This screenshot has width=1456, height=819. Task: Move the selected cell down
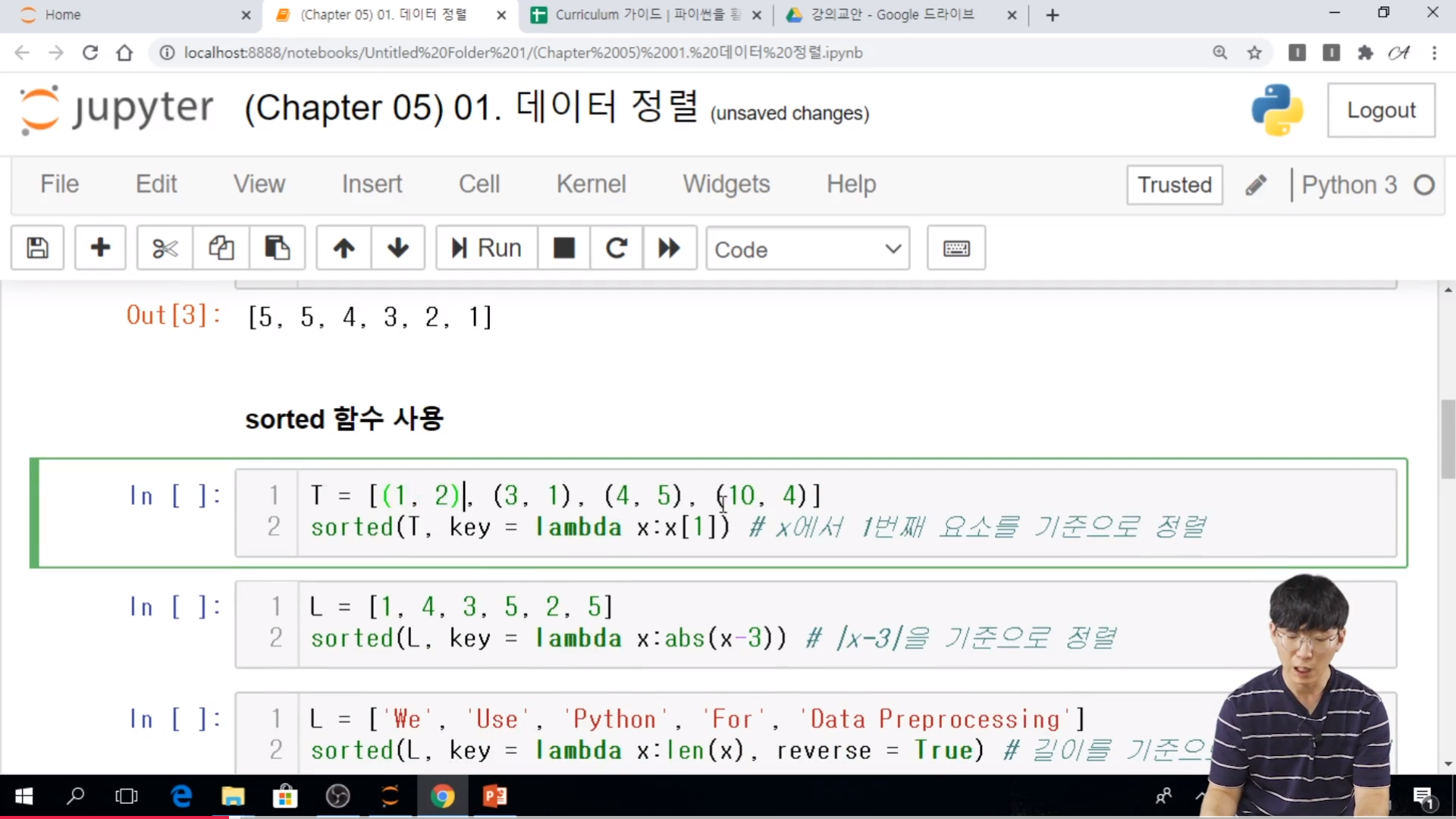click(x=397, y=248)
